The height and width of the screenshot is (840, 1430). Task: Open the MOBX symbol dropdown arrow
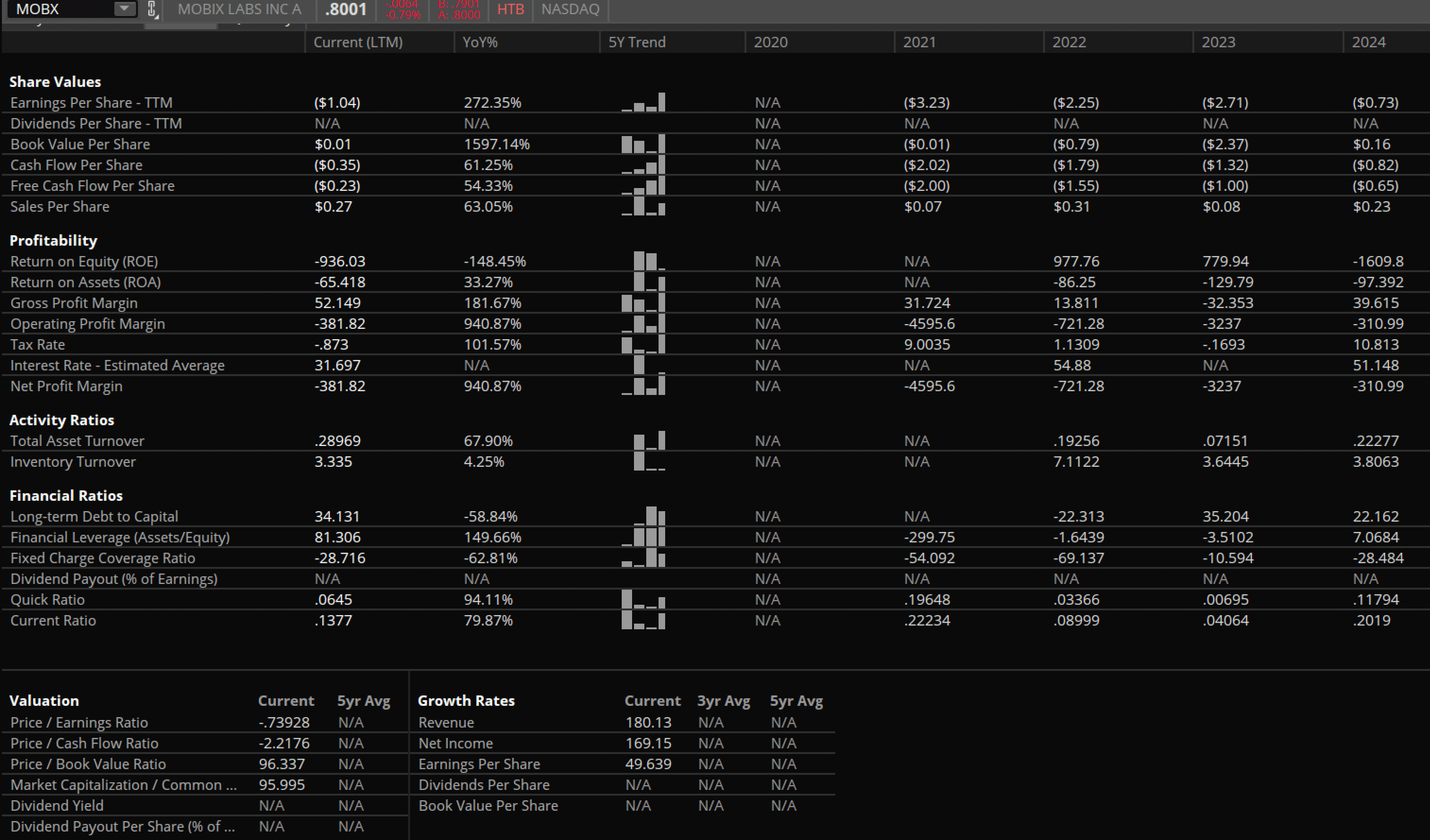[124, 9]
